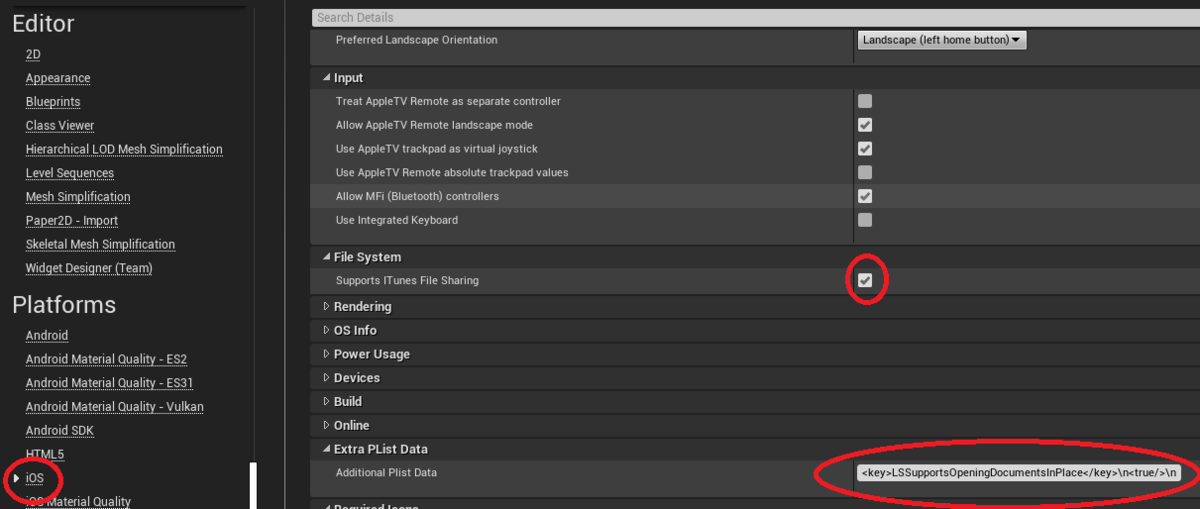Open Android Material Quality - ES31
The height and width of the screenshot is (509, 1200).
pos(110,383)
